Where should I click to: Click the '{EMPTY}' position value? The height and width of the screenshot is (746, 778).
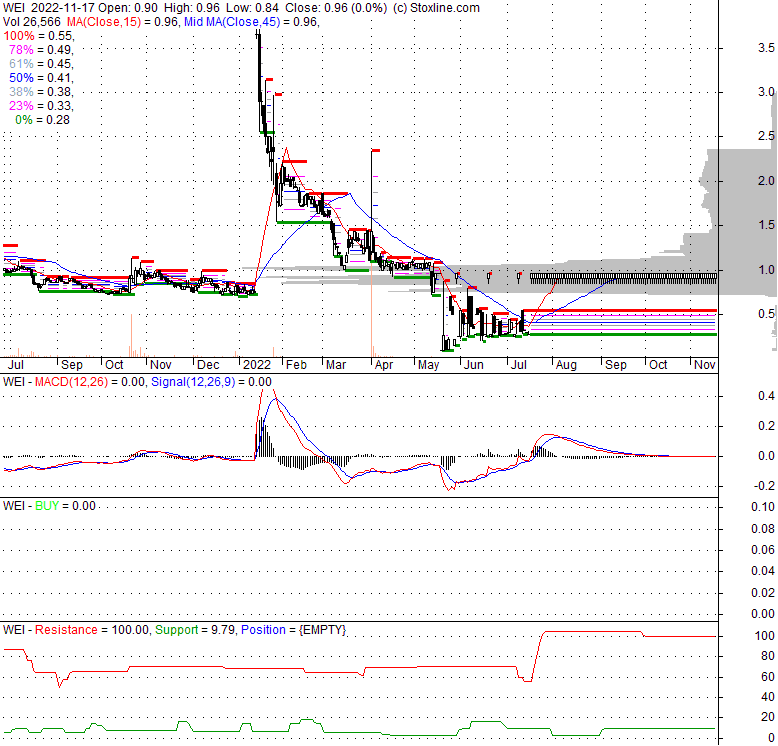pos(322,630)
